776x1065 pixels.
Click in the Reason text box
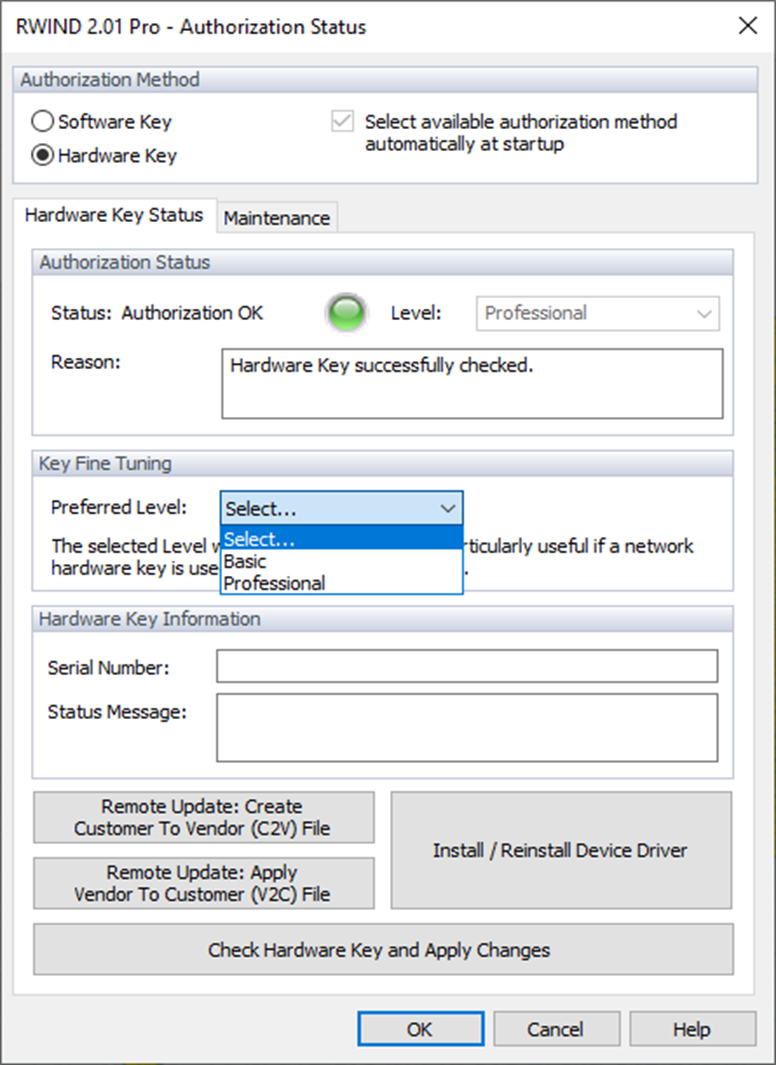click(x=471, y=383)
